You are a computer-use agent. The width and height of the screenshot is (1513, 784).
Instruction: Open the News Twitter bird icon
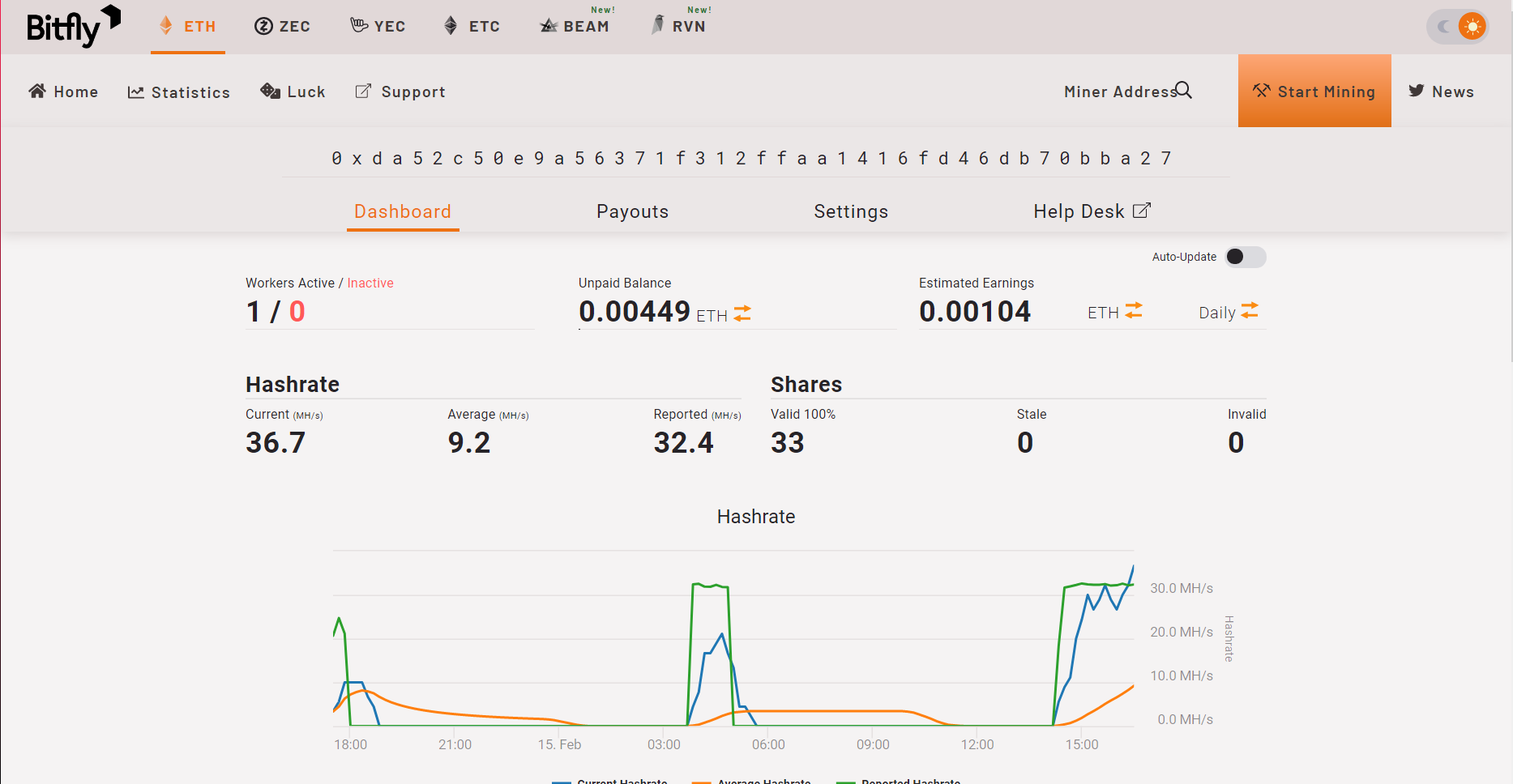click(1417, 91)
